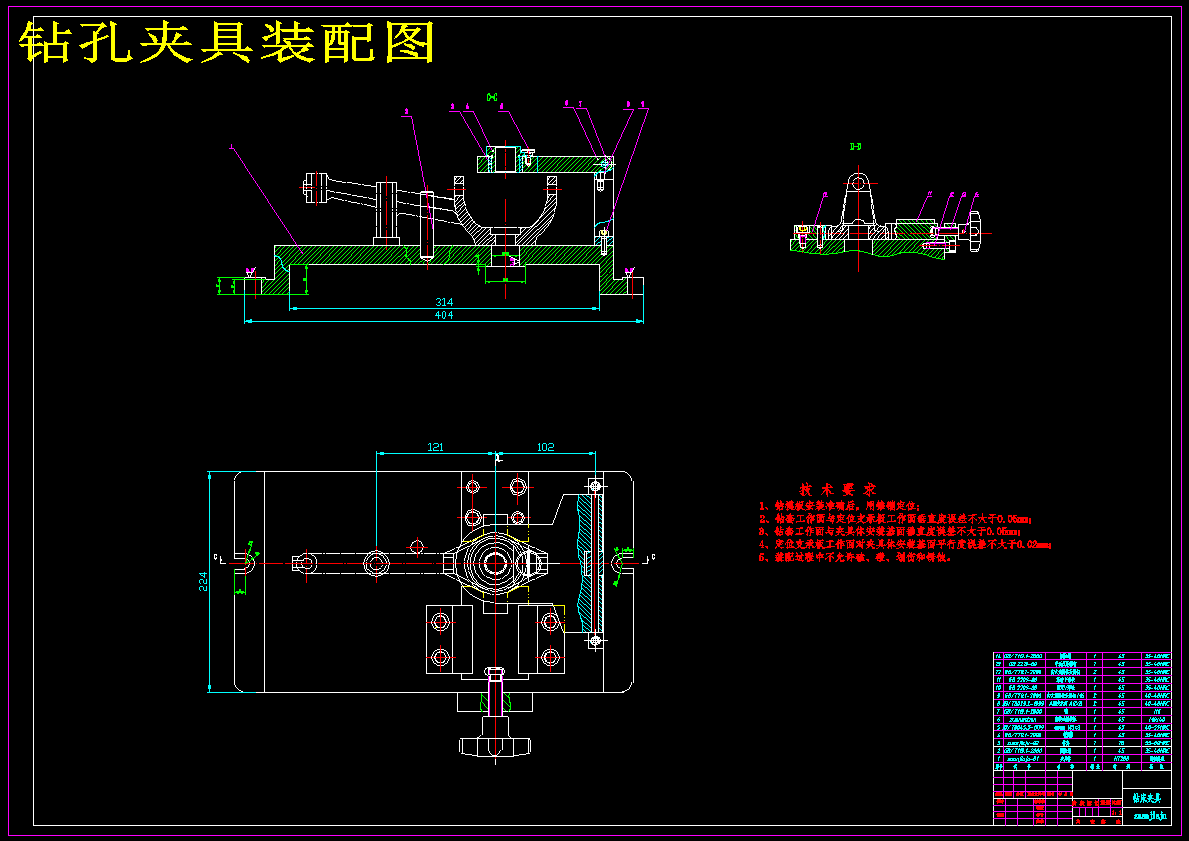Click requirement 3 about 夹具体安装基面 perpendicularity
1189x841 pixels.
coord(891,532)
